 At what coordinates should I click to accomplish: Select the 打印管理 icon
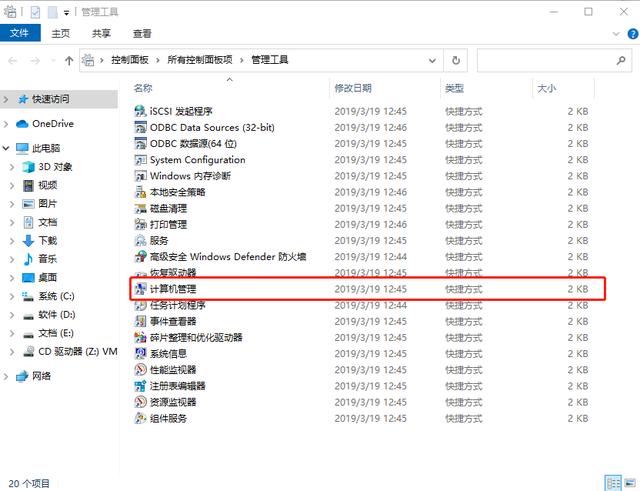[x=140, y=224]
